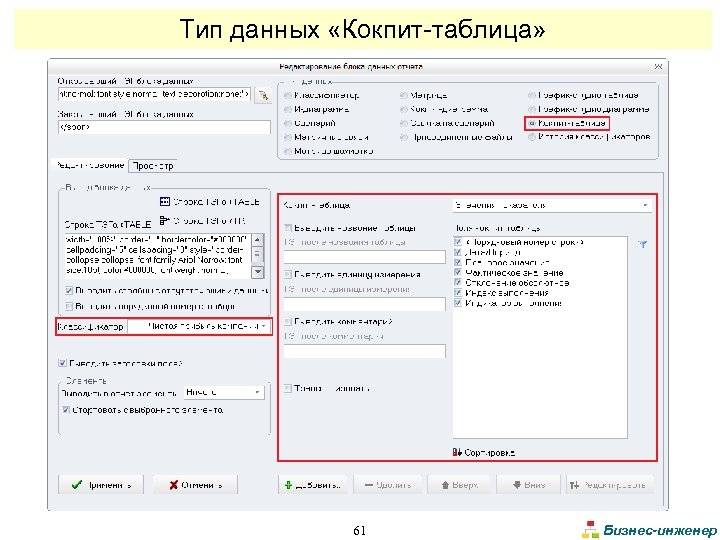The height and width of the screenshot is (540, 720).
Task: Click the Сортировка sort icon
Action: click(457, 452)
